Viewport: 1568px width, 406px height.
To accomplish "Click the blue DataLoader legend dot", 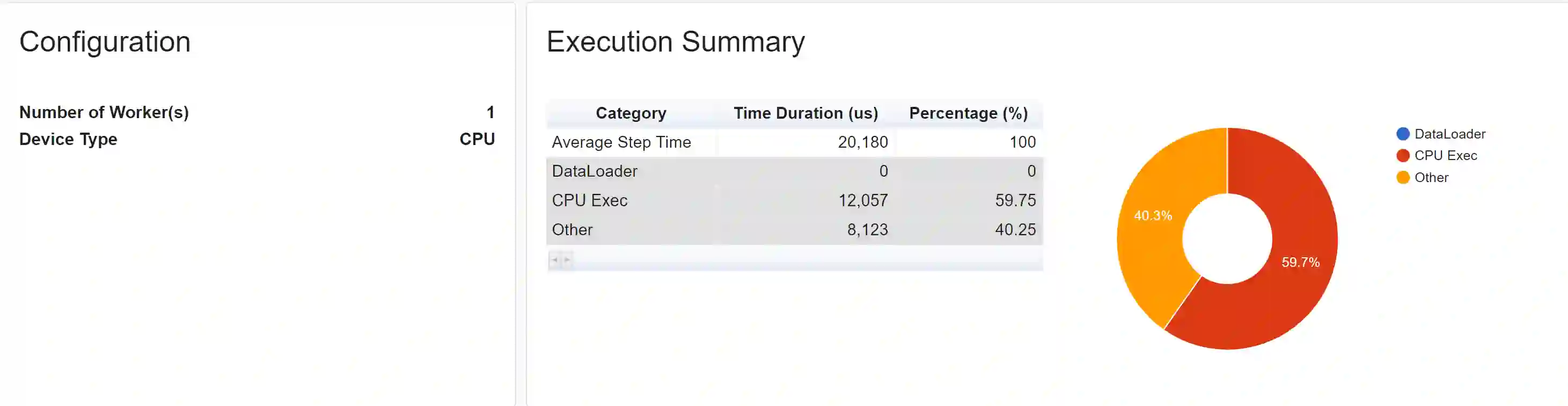I will point(1402,134).
